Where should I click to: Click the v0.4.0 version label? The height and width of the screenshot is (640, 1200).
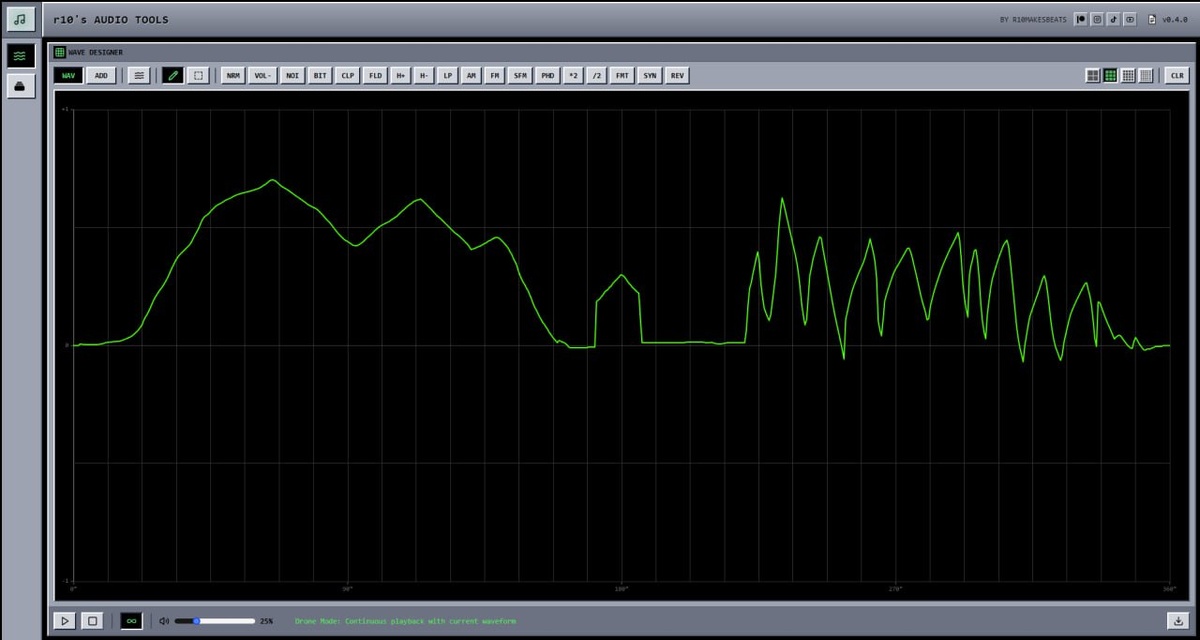(1174, 19)
